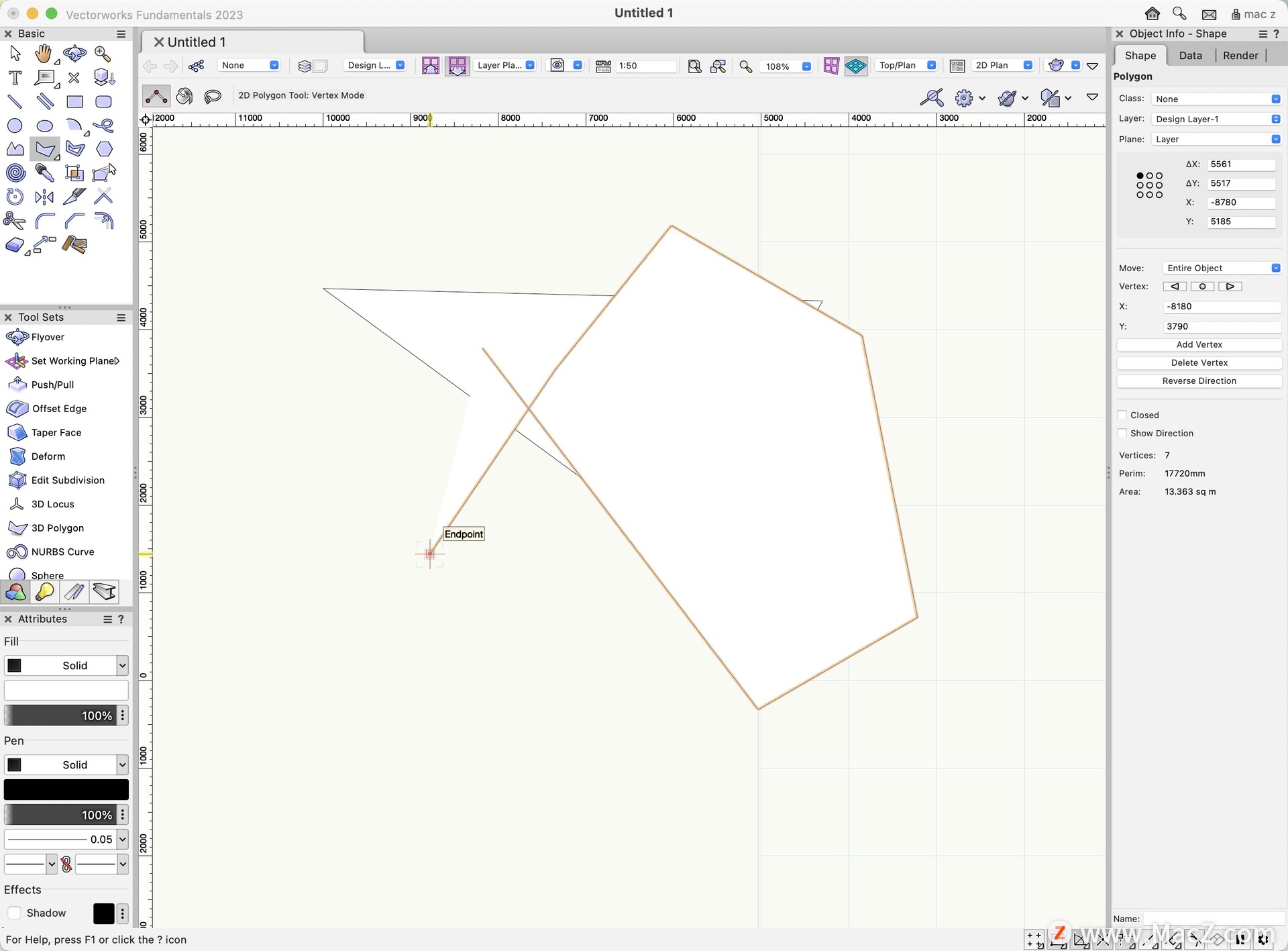Select the Circle tool
This screenshot has width=1288, height=951.
[15, 126]
